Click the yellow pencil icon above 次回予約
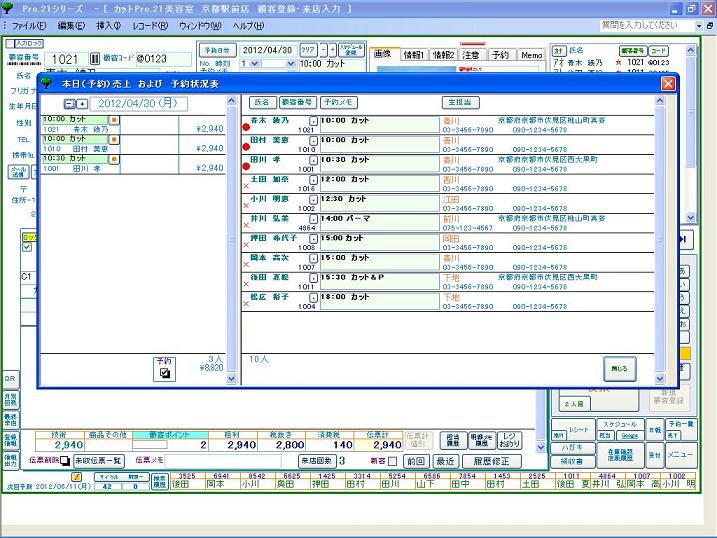The image size is (717, 538). (76, 477)
